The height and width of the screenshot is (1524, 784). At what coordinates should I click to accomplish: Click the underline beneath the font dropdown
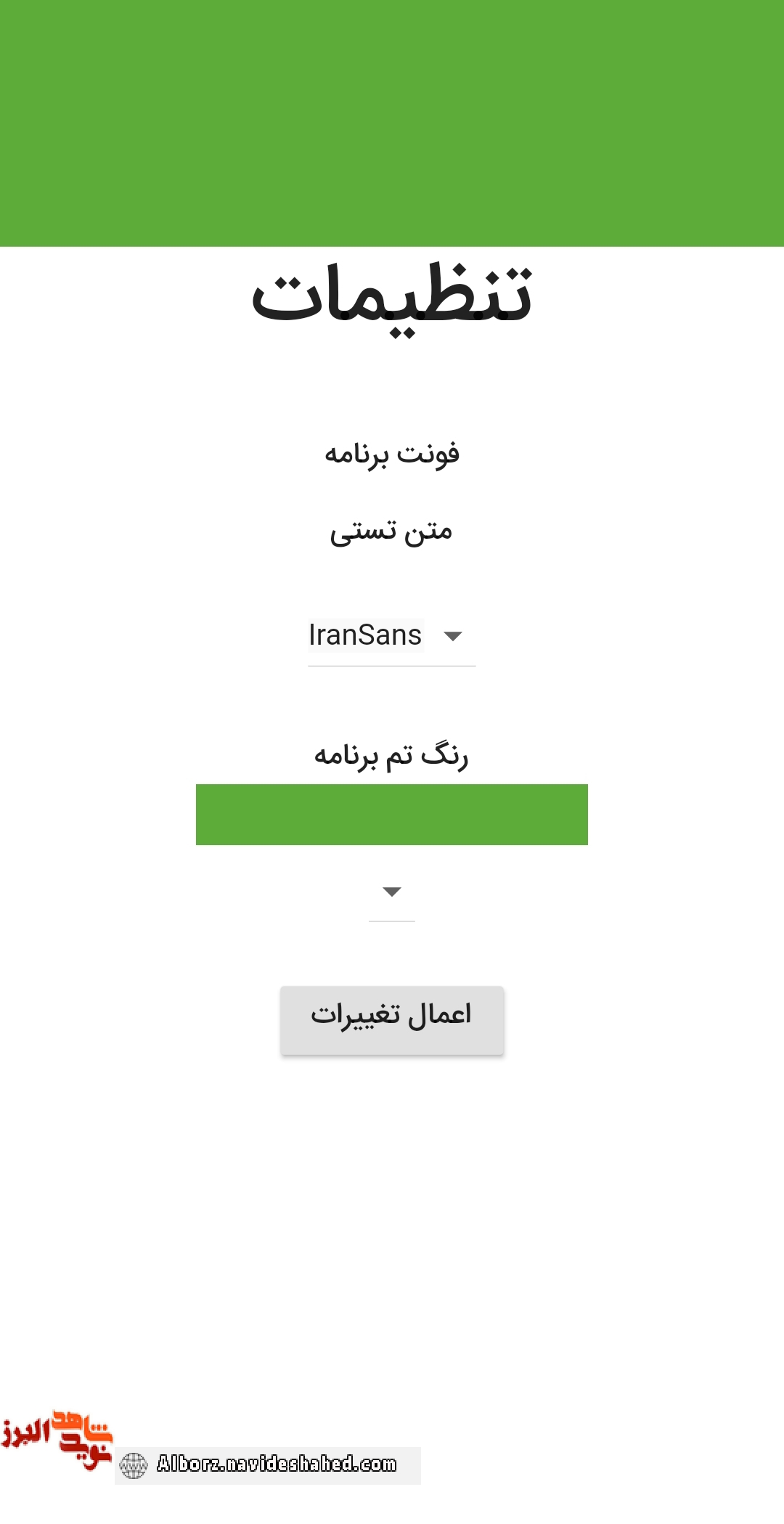392,666
